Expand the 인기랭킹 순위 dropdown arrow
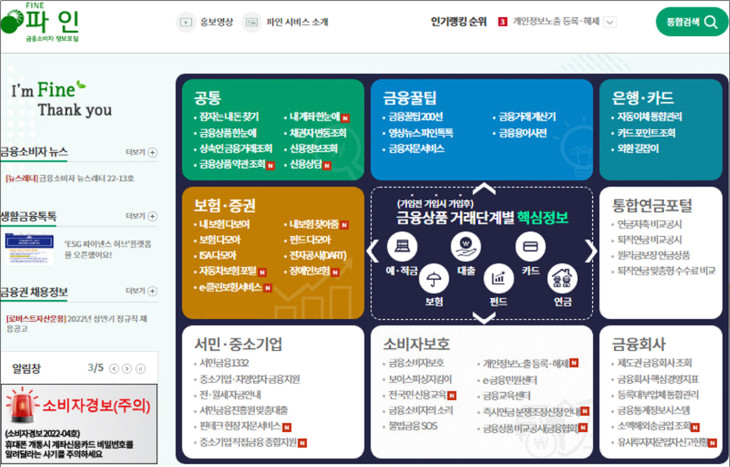The height and width of the screenshot is (467, 730). [x=610, y=22]
